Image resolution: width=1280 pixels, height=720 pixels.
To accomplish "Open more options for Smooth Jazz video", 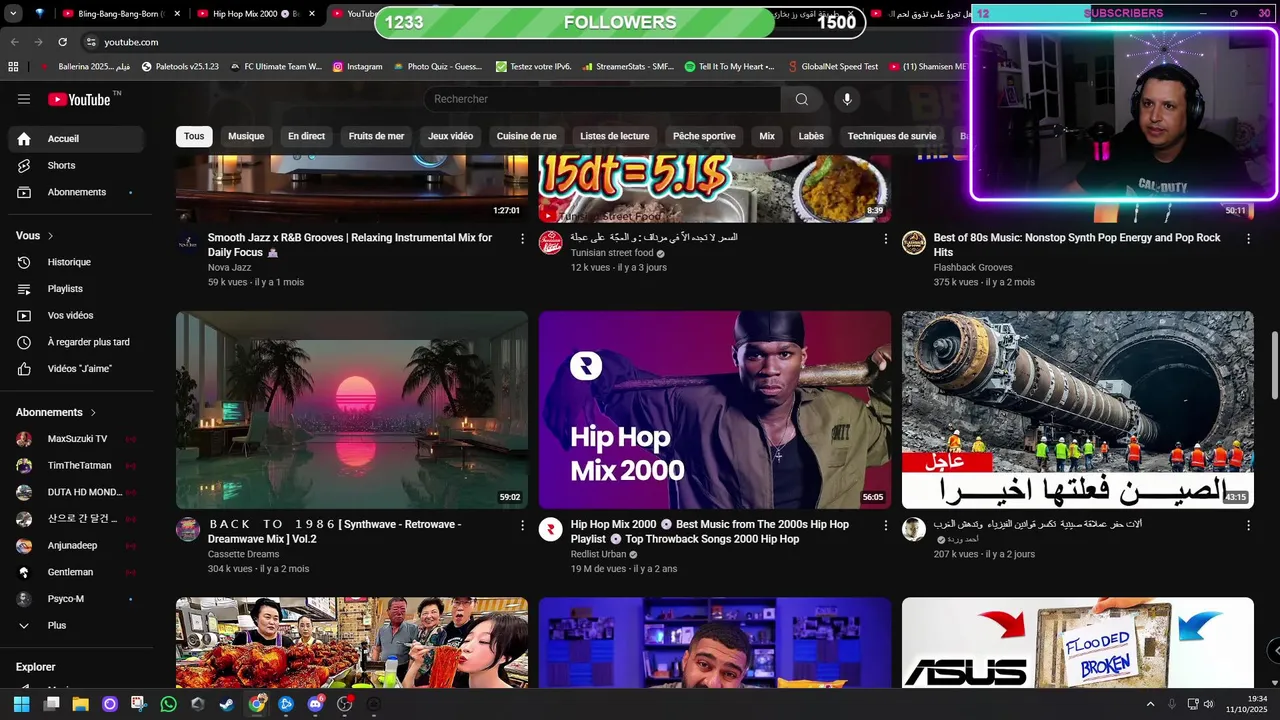I will [522, 238].
